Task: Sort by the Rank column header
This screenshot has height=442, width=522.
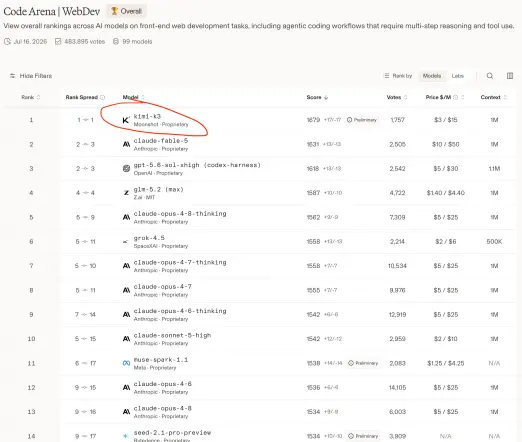Action: [31, 97]
